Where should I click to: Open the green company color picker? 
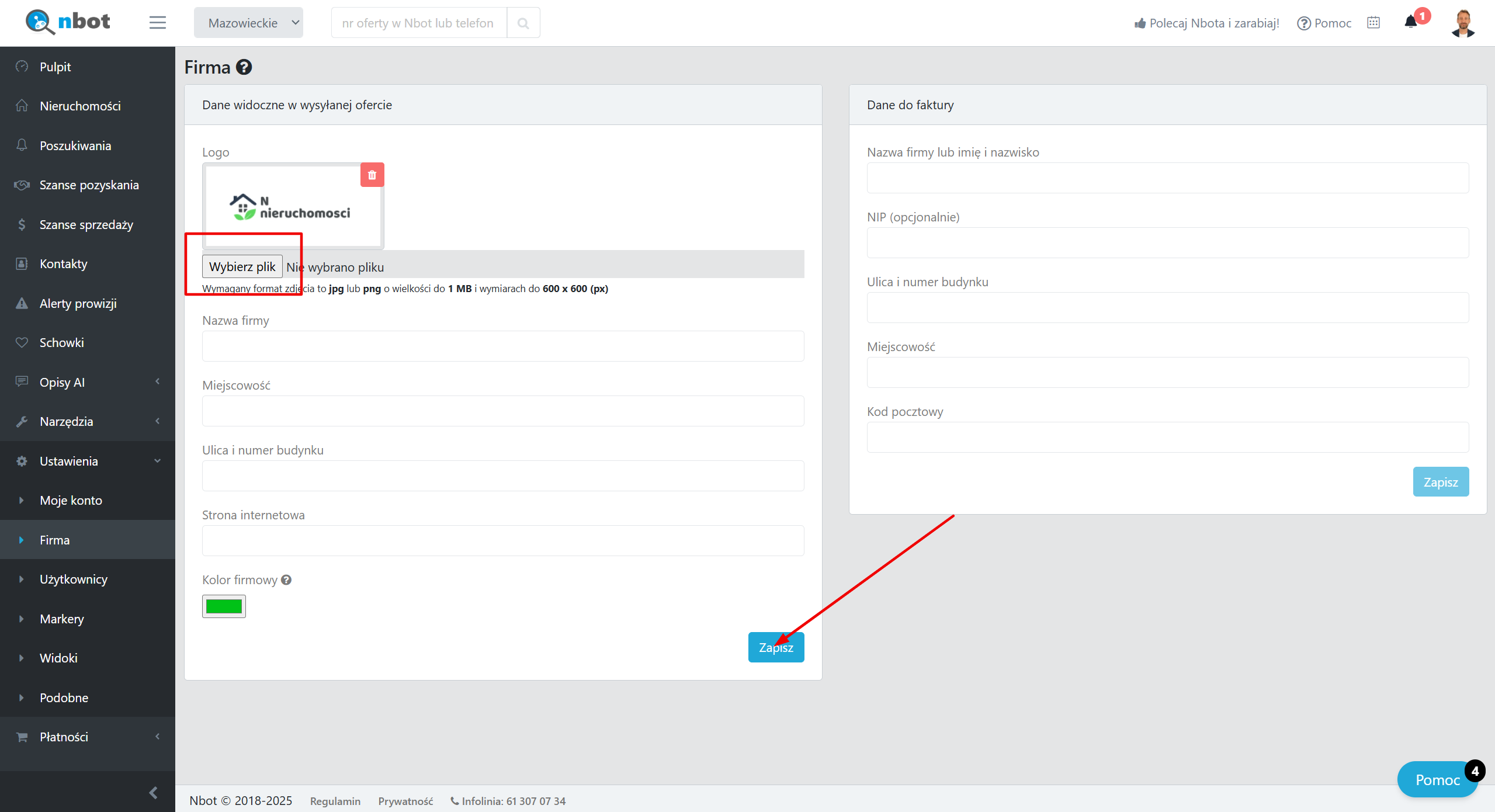[x=224, y=606]
